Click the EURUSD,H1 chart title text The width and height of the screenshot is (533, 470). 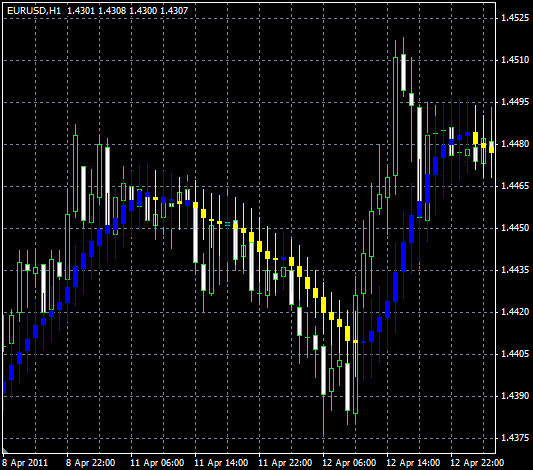(34, 11)
